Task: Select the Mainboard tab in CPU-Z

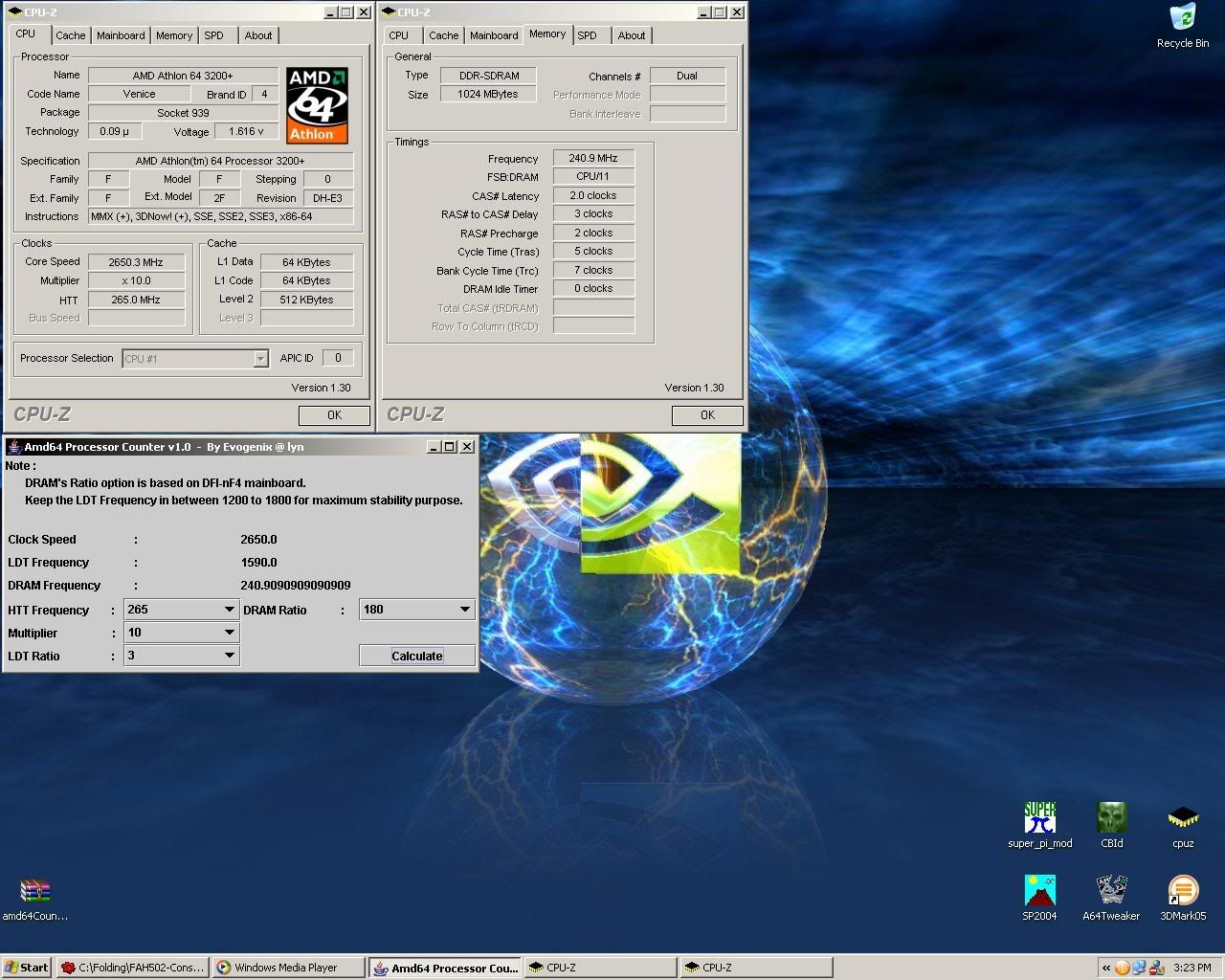Action: point(120,35)
